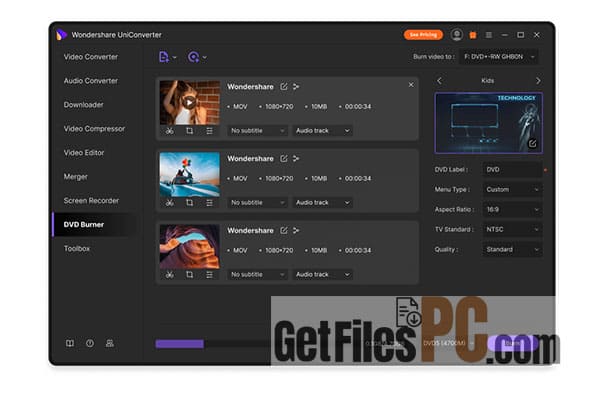Expand the Add Files dropdown arrow
This screenshot has width=600, height=393.
pyautogui.click(x=174, y=58)
